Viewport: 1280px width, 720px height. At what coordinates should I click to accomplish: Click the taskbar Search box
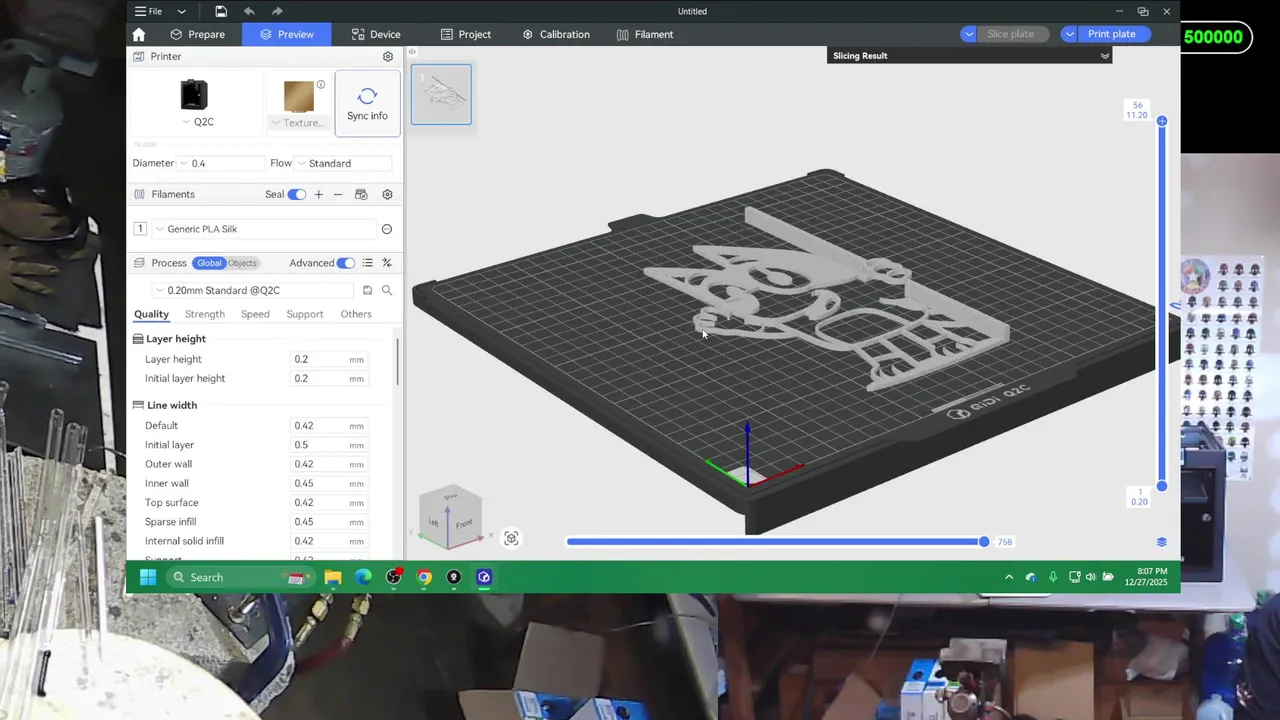[239, 577]
